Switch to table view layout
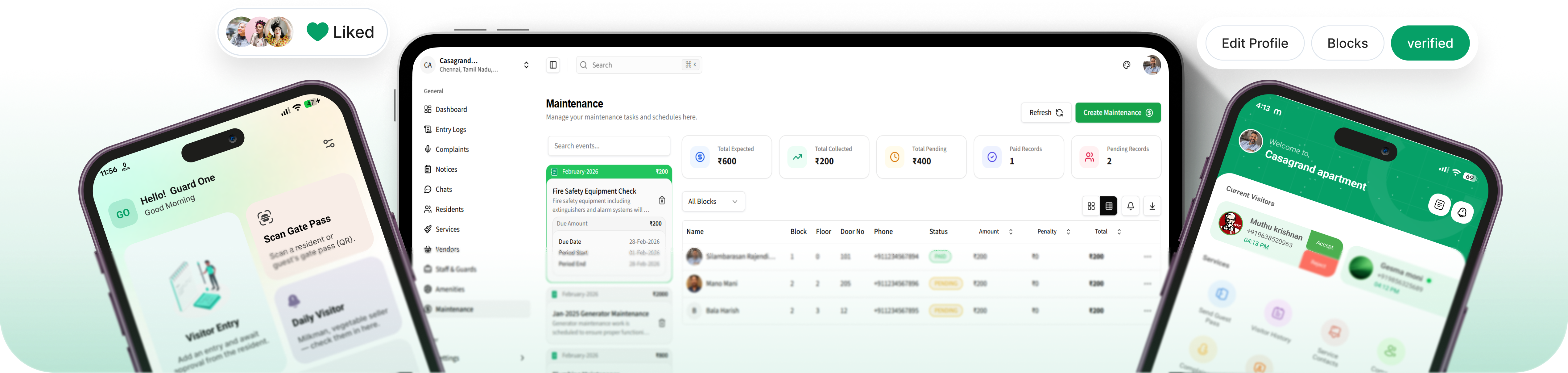 point(1108,207)
